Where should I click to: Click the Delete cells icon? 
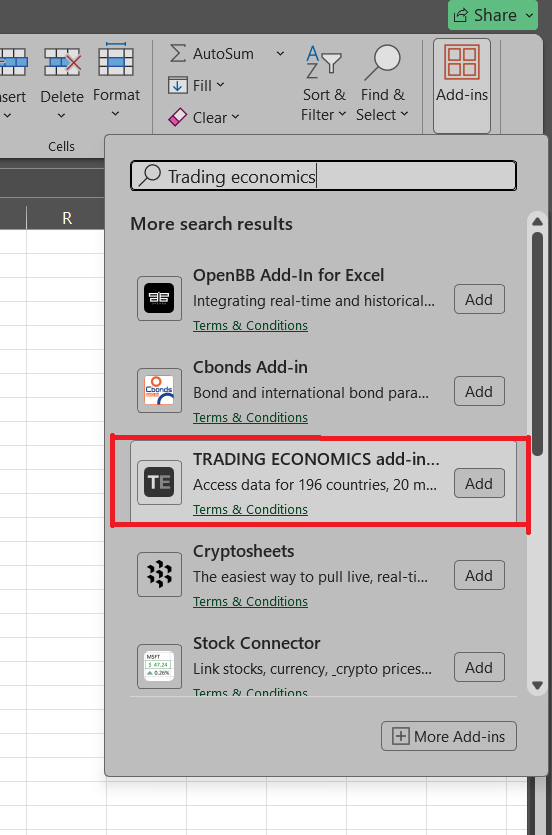62,62
